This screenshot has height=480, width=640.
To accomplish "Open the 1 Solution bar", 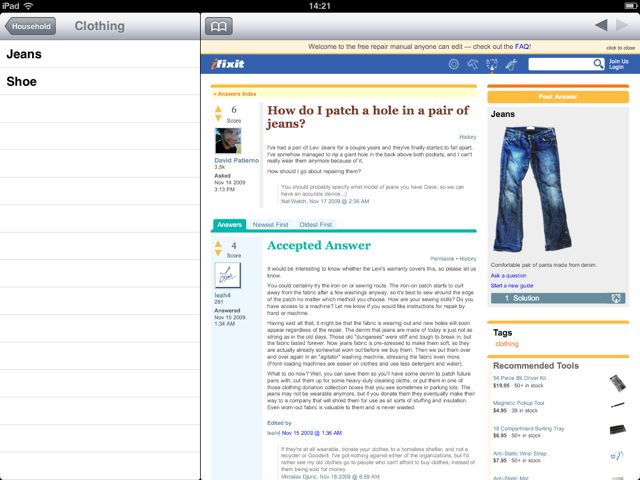I will [x=558, y=298].
